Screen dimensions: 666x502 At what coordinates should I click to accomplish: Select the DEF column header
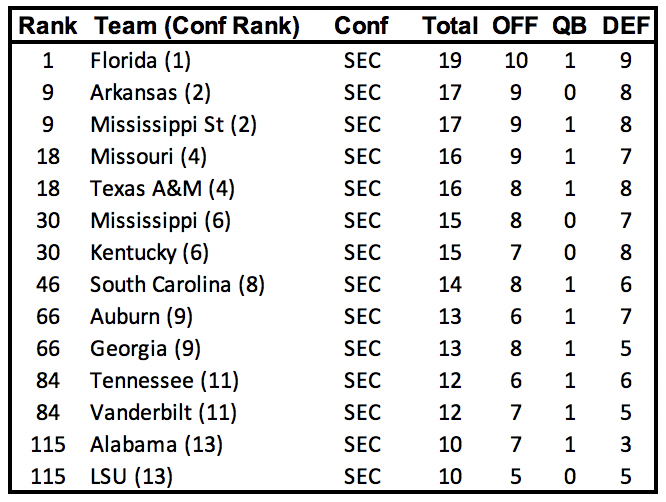(626, 27)
